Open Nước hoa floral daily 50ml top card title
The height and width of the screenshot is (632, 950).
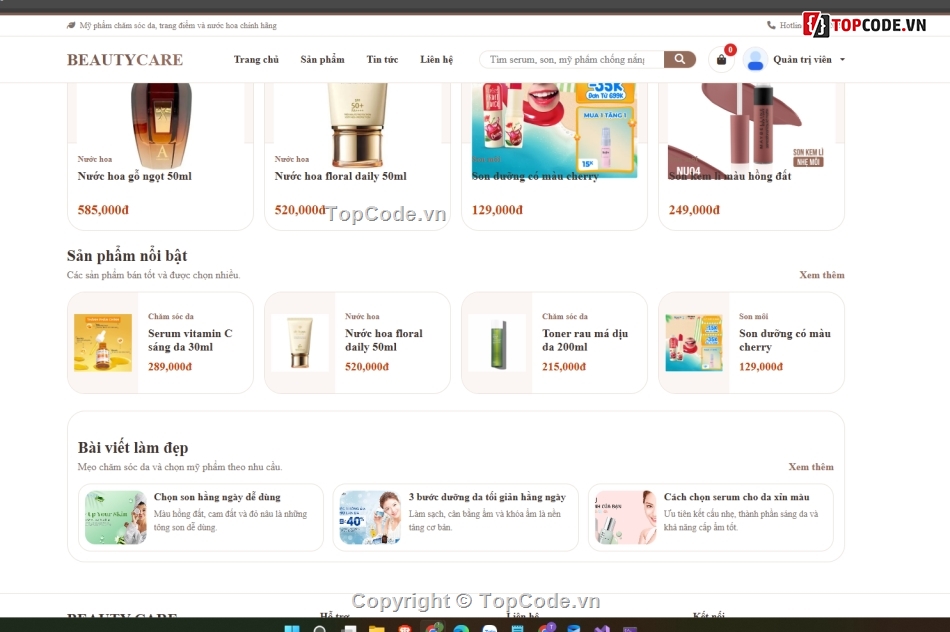340,176
